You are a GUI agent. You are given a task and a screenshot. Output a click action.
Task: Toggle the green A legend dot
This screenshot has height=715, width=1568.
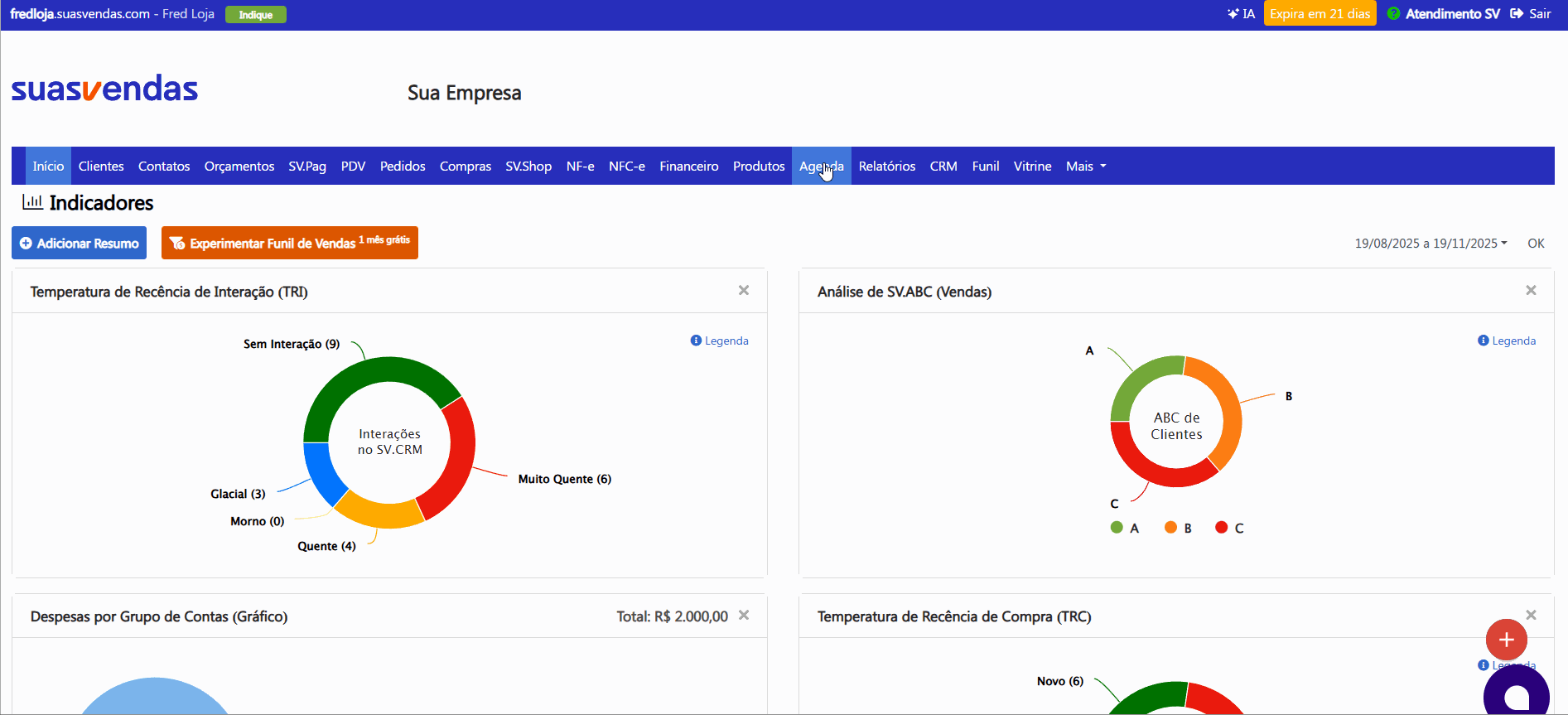click(1117, 527)
